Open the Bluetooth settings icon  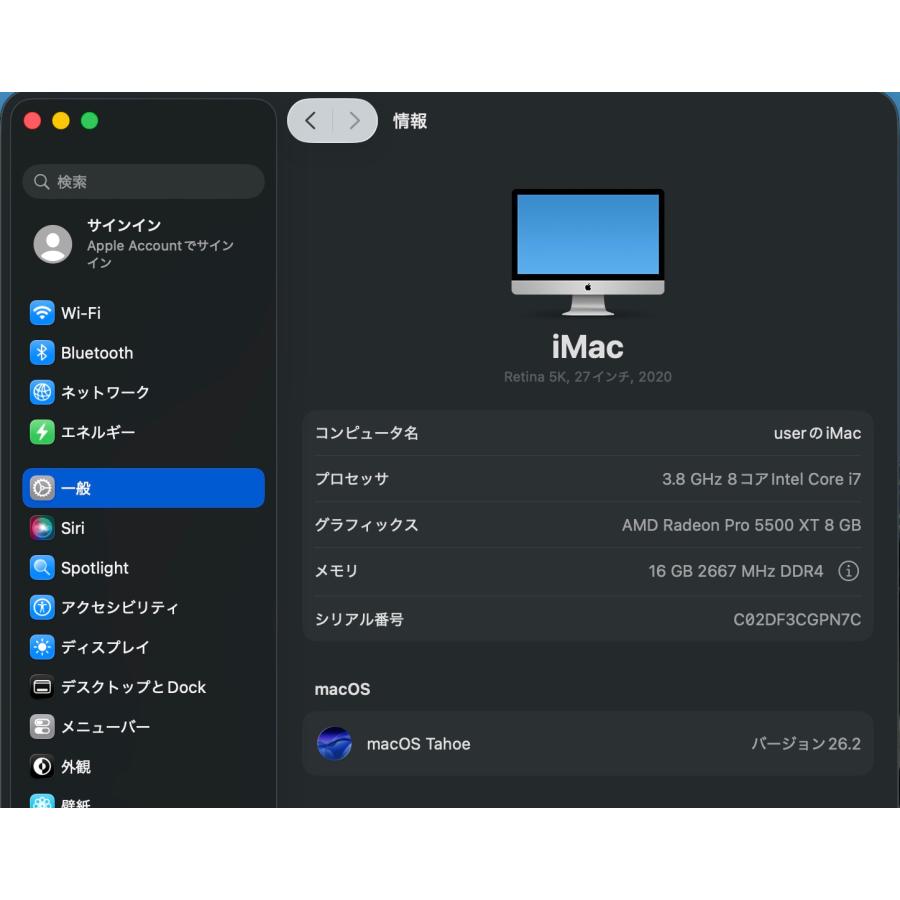42,352
